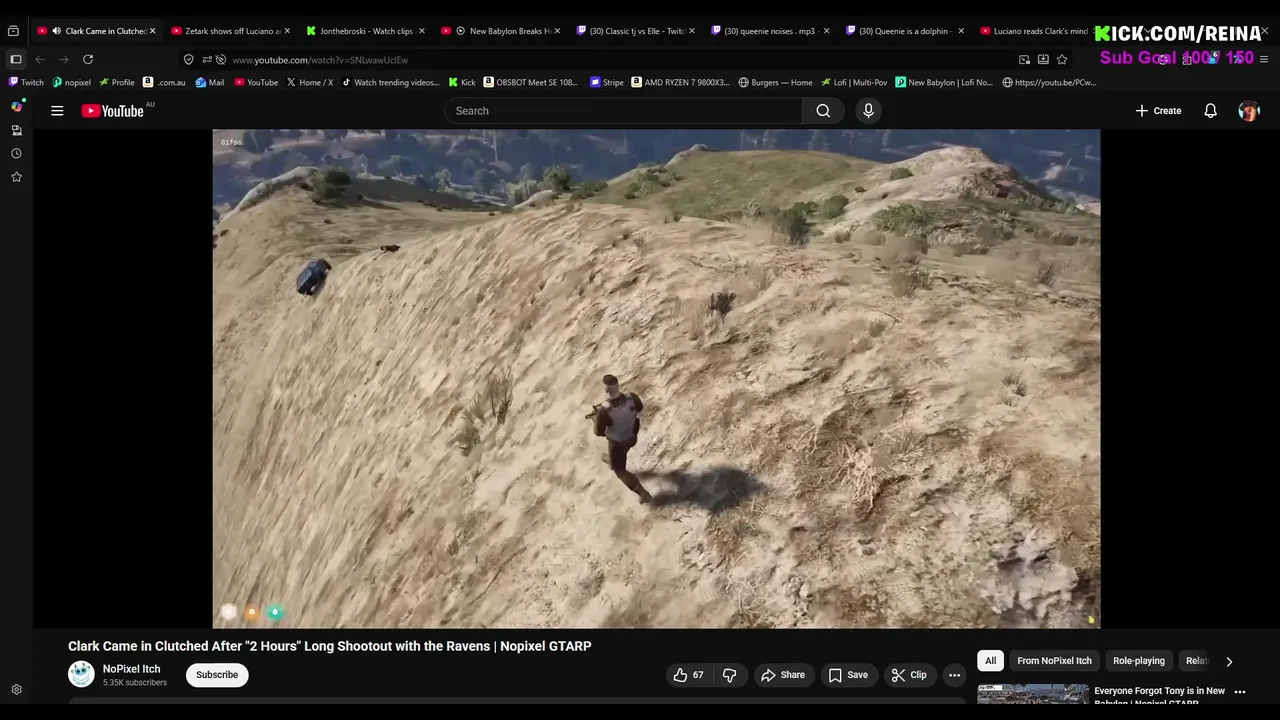Open the OBSBOT Meet SE bookmark
This screenshot has height=720, width=1280.
531,83
